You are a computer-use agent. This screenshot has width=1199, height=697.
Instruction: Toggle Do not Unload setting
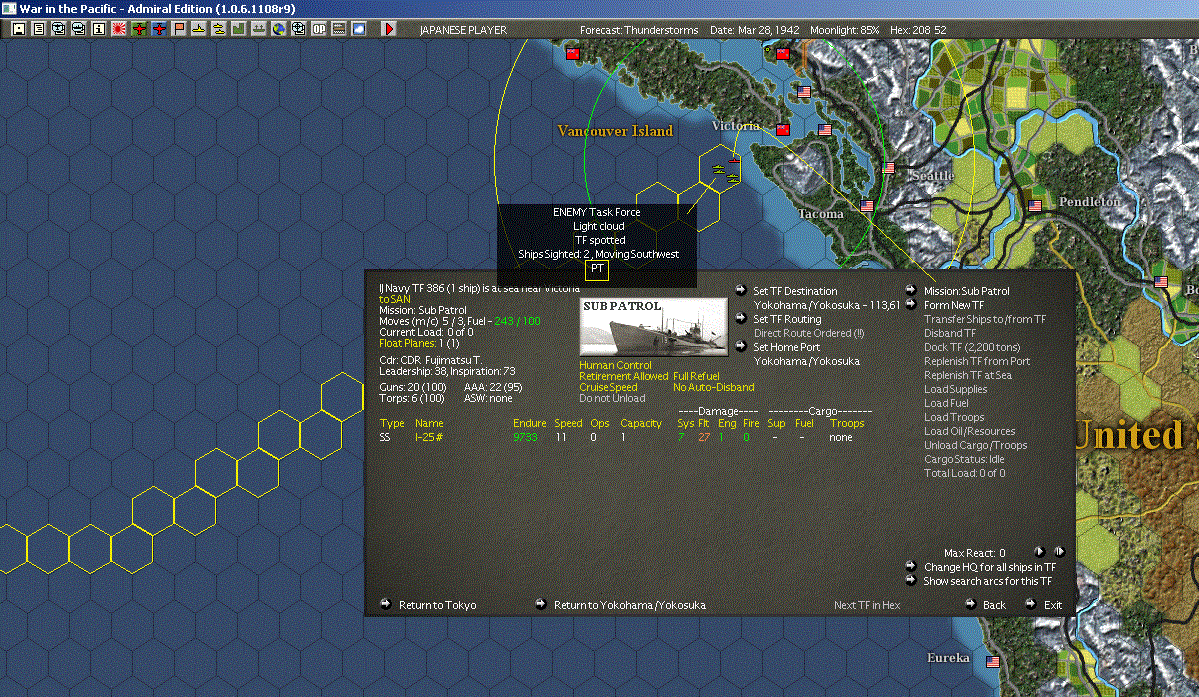pos(612,398)
